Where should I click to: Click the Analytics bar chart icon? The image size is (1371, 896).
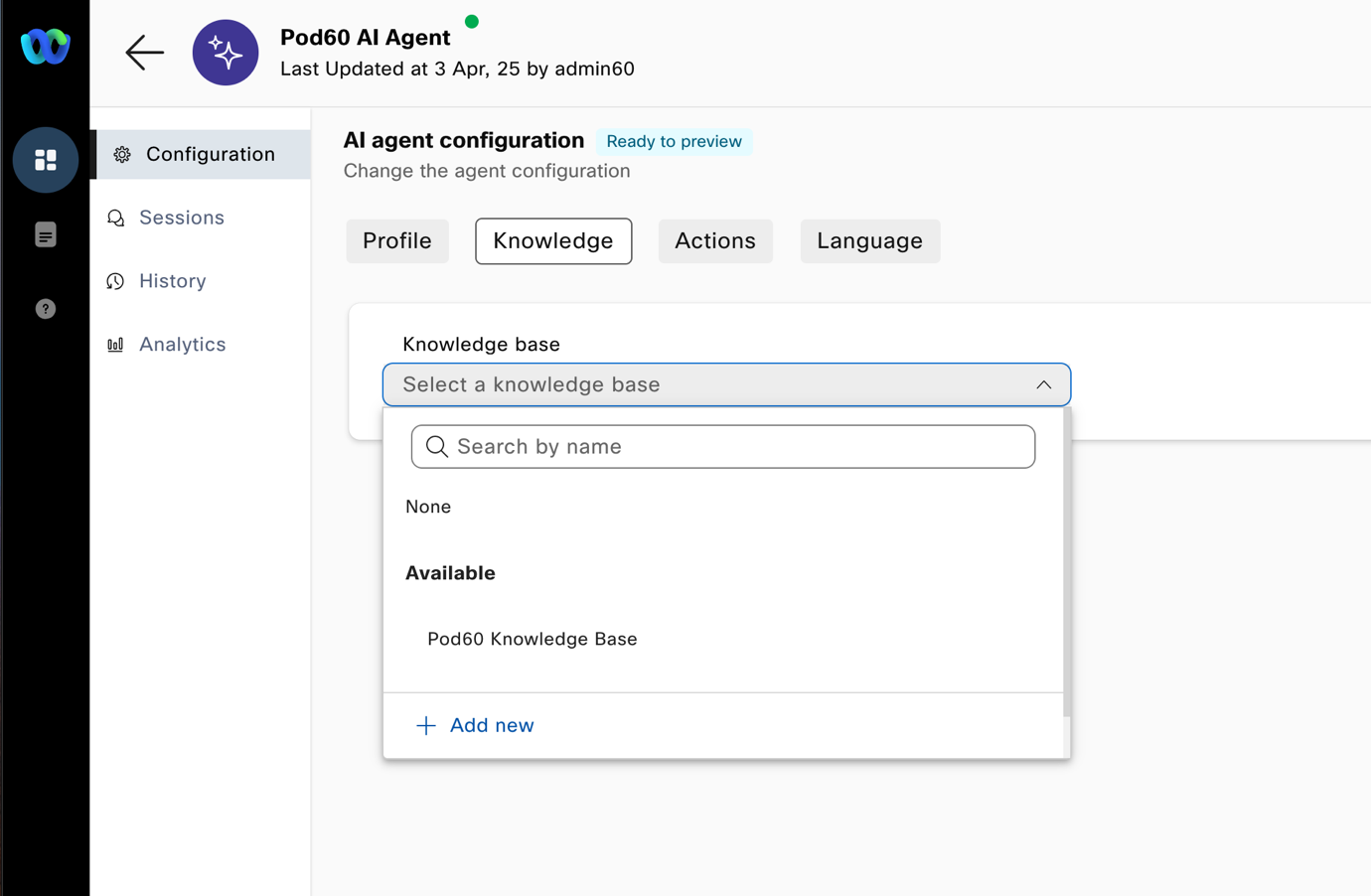(116, 345)
